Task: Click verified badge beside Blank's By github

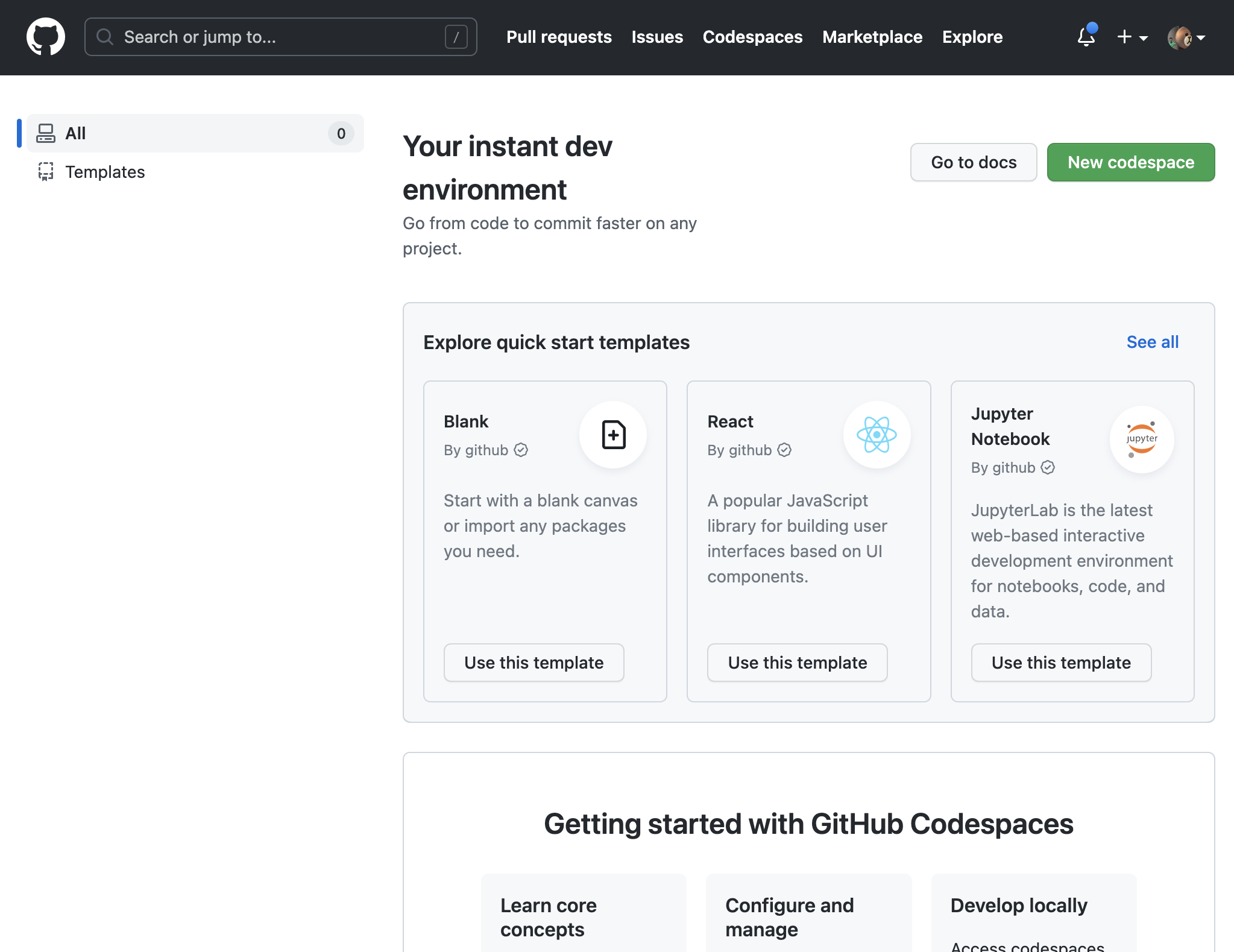Action: (521, 450)
